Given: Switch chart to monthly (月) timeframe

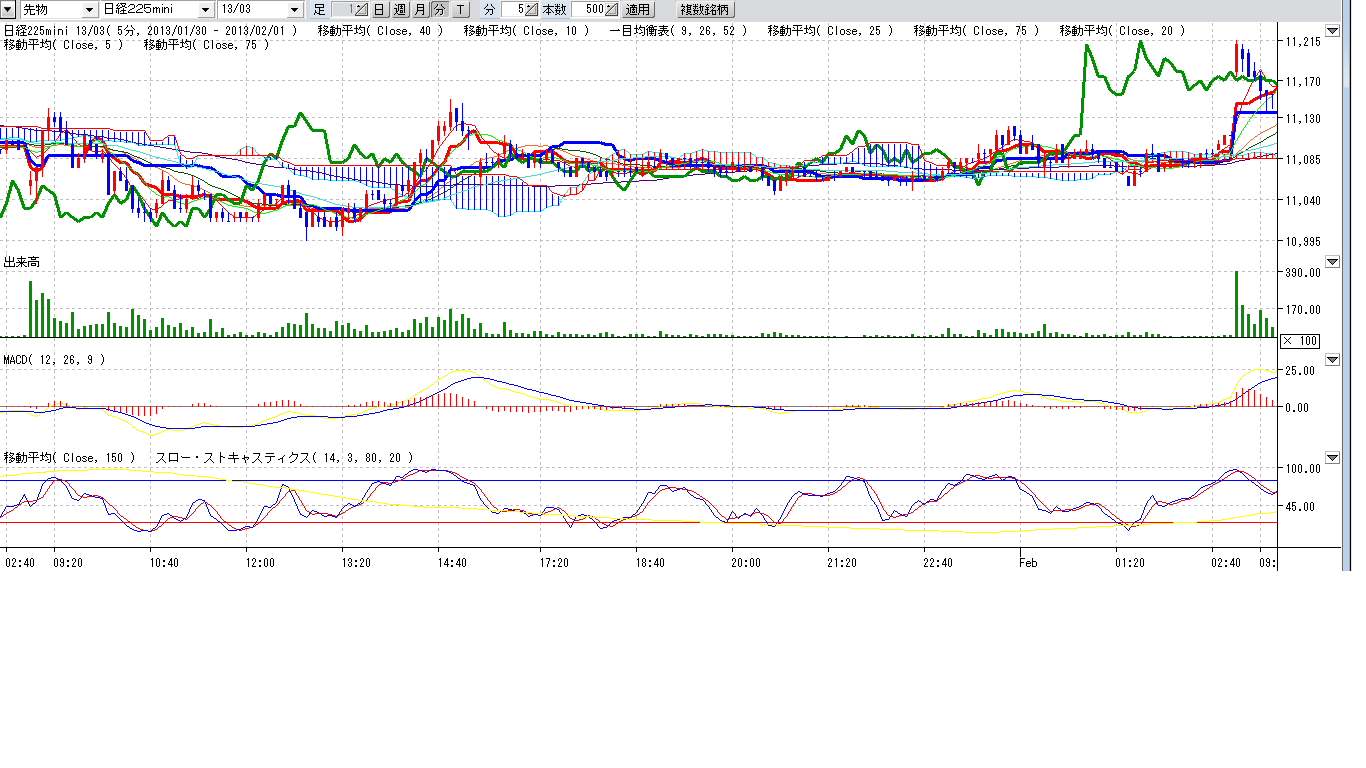Looking at the screenshot, I should 420,9.
